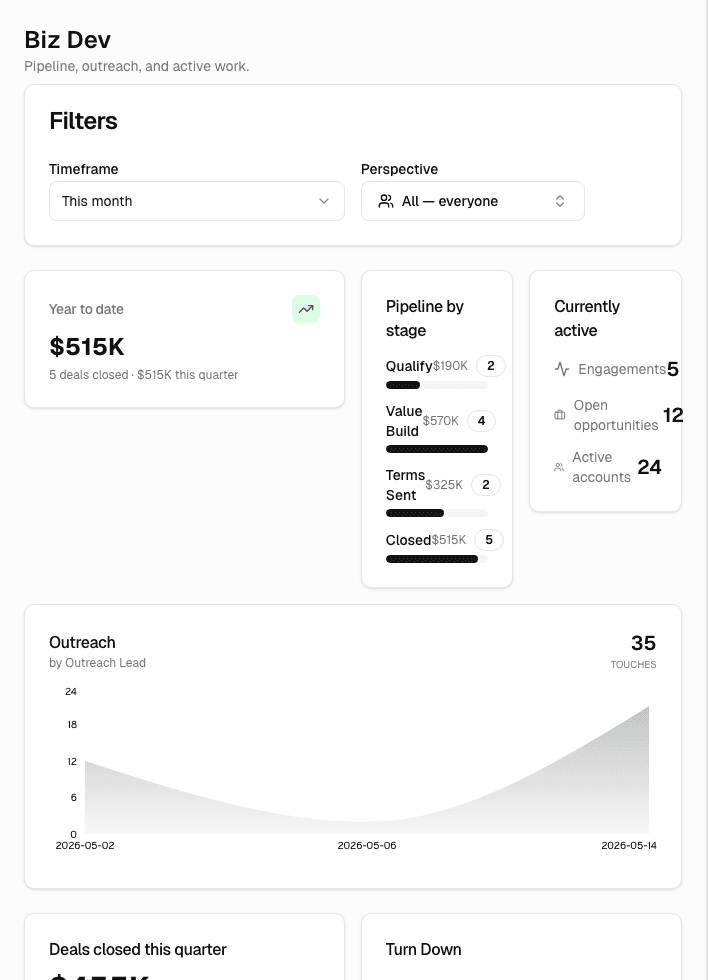Click the 2026-05-14 axis label
The width and height of the screenshot is (708, 980).
point(629,846)
